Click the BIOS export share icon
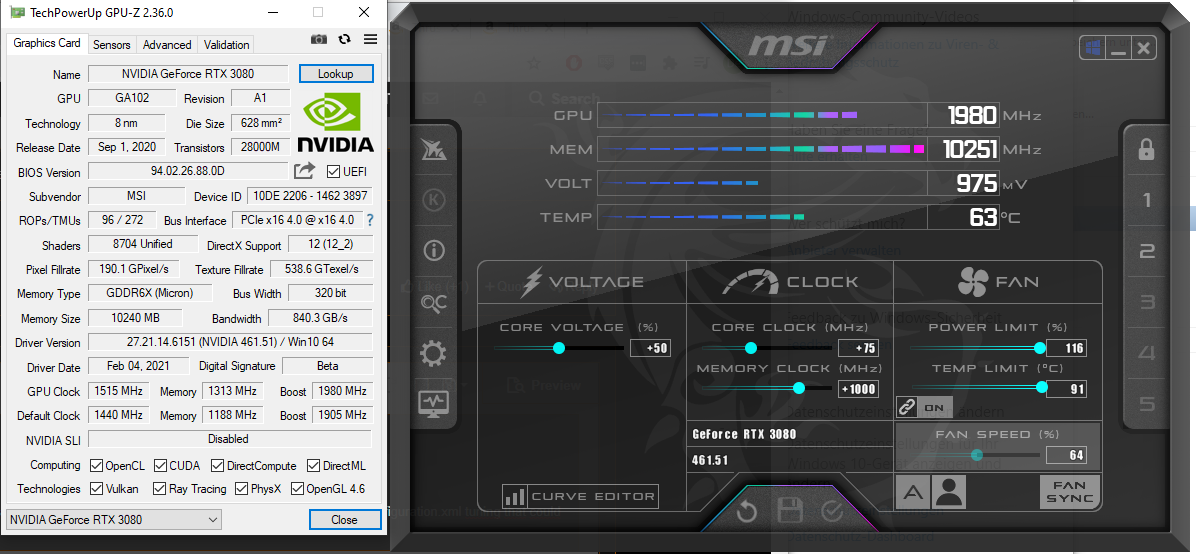 tap(304, 171)
